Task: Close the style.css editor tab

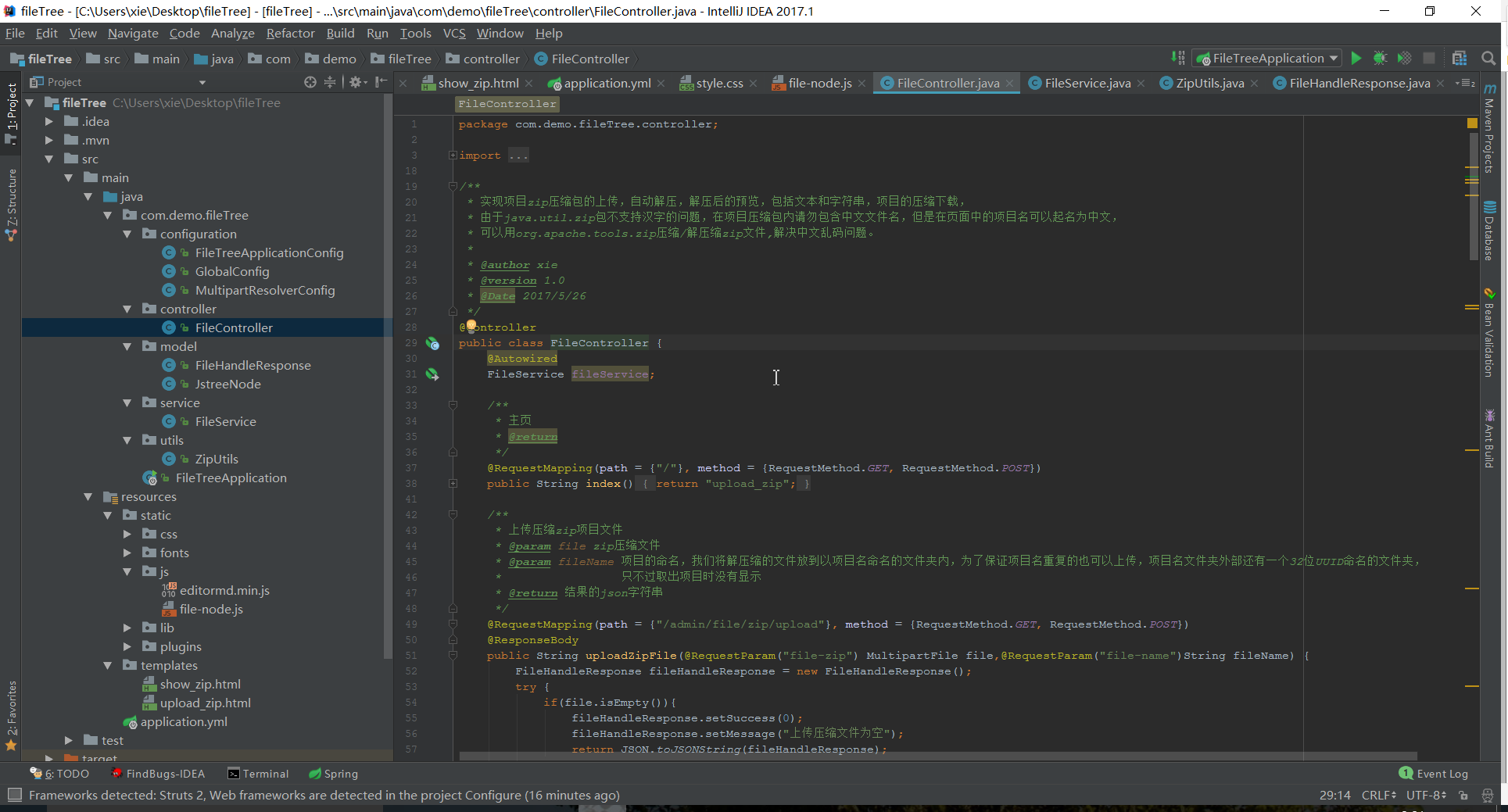Action: pos(753,84)
